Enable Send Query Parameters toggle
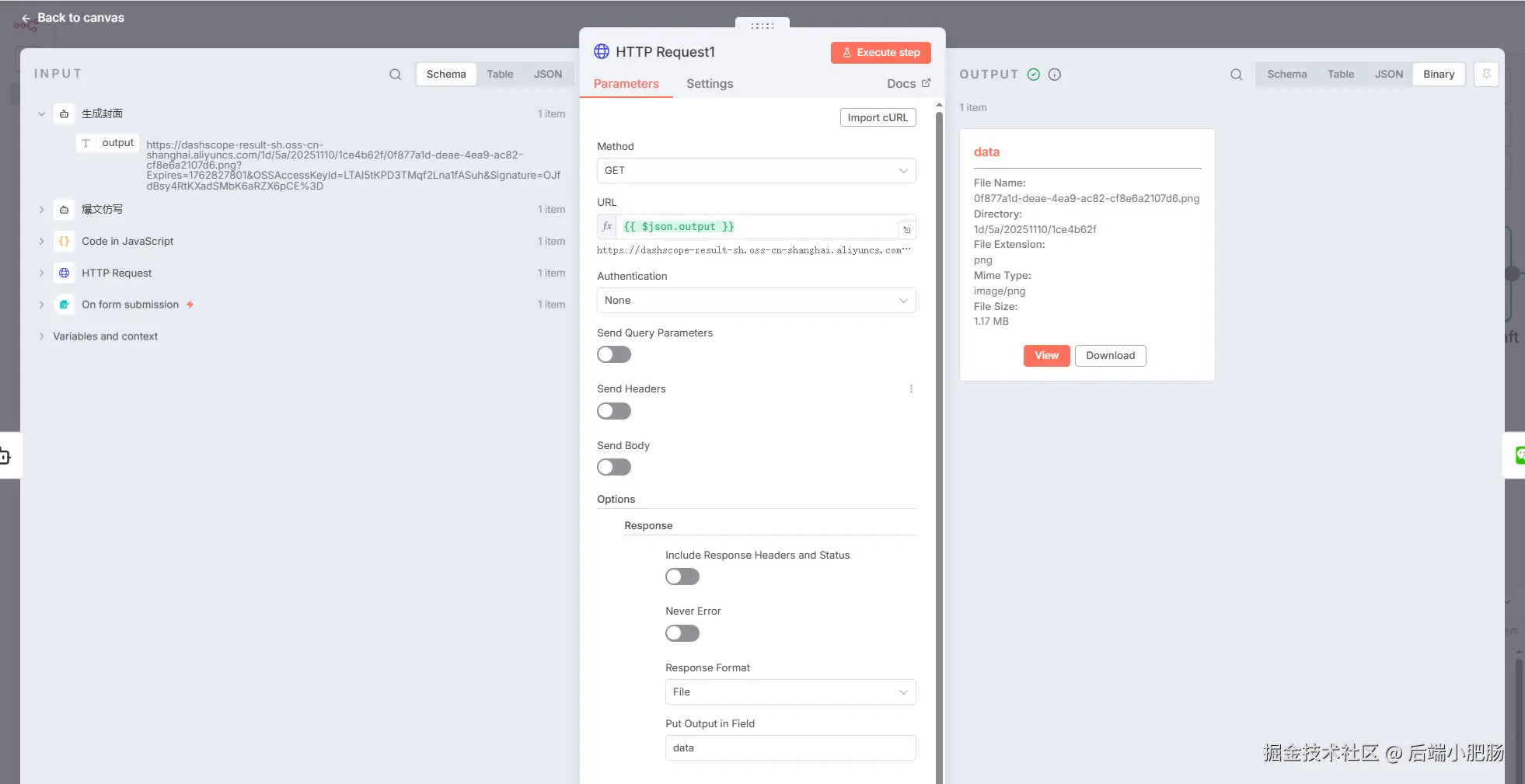 (x=614, y=355)
